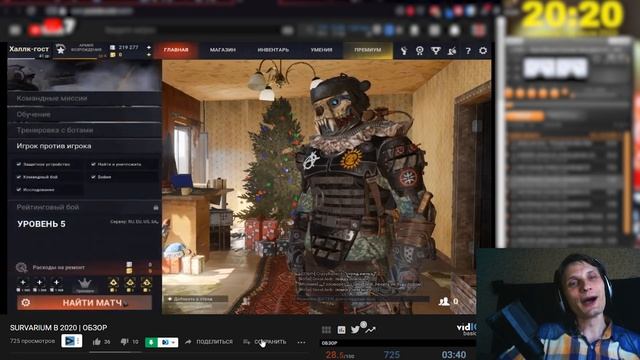Click the thumbs up like icon
Viewport: 640px width, 360px height.
96,342
